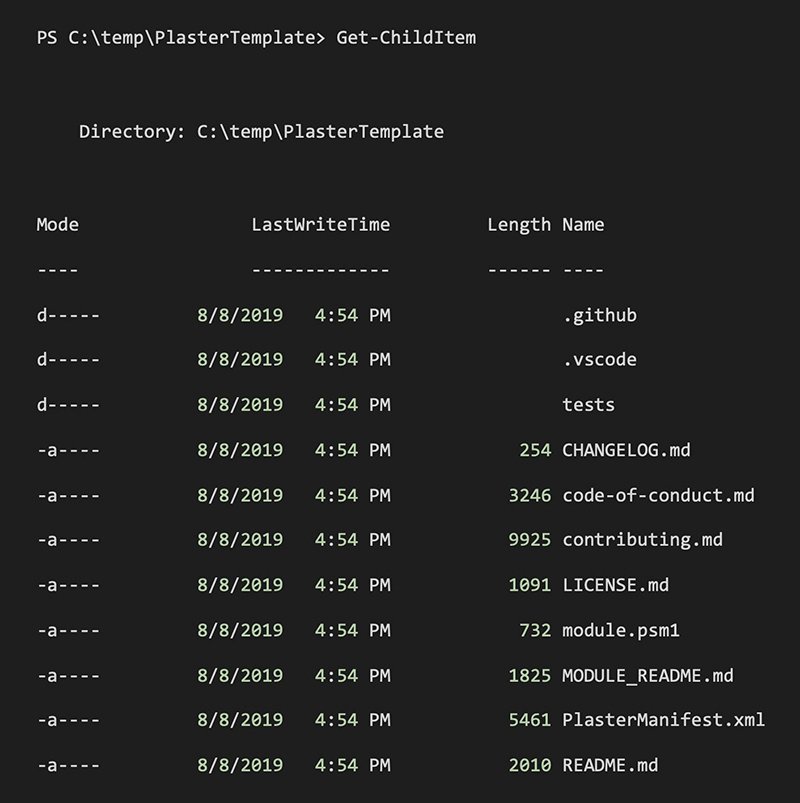This screenshot has height=803, width=800.
Task: Click the Name column header
Action: (x=583, y=225)
